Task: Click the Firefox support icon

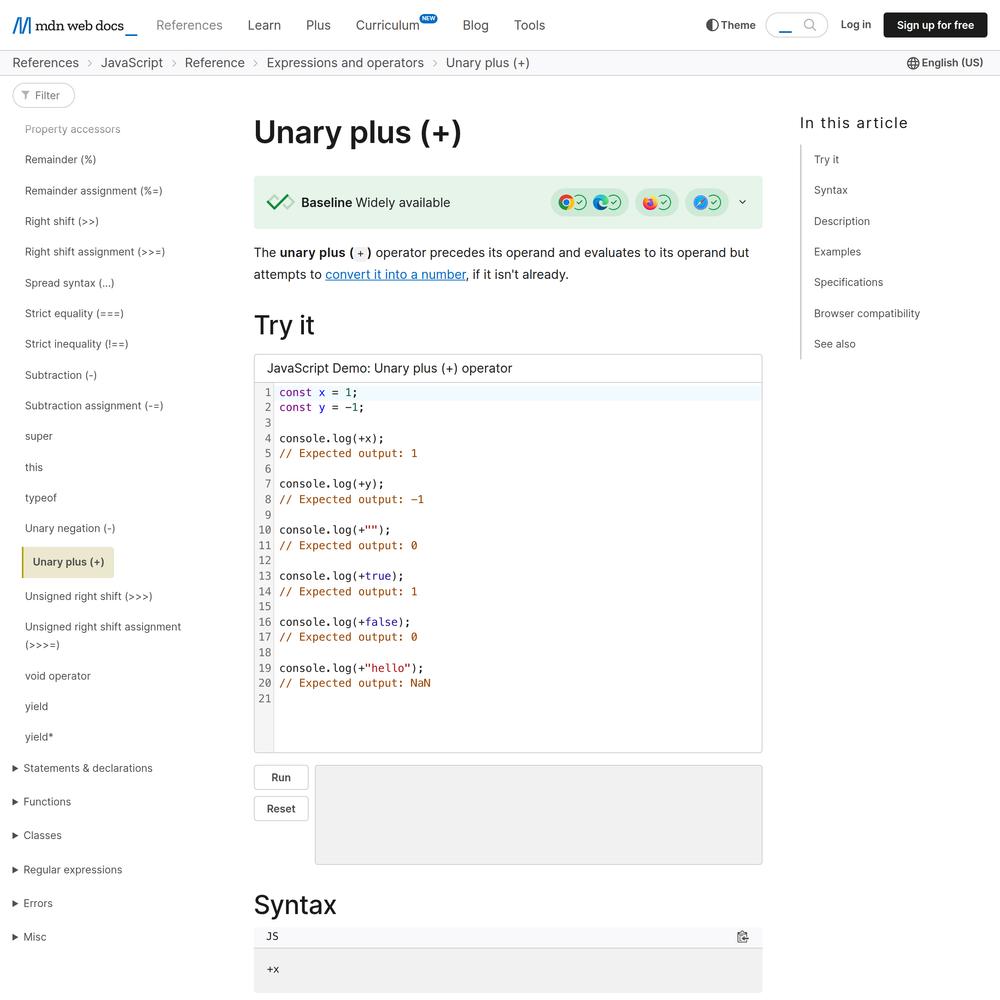Action: pyautogui.click(x=649, y=202)
